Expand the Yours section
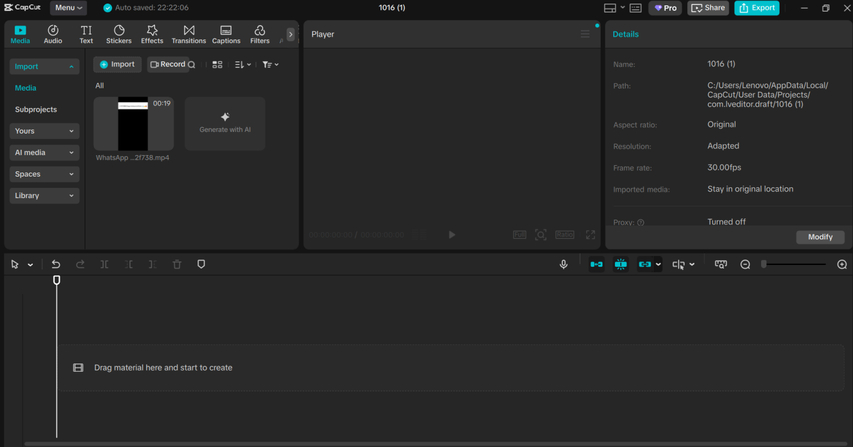This screenshot has width=853, height=447. pyautogui.click(x=44, y=131)
